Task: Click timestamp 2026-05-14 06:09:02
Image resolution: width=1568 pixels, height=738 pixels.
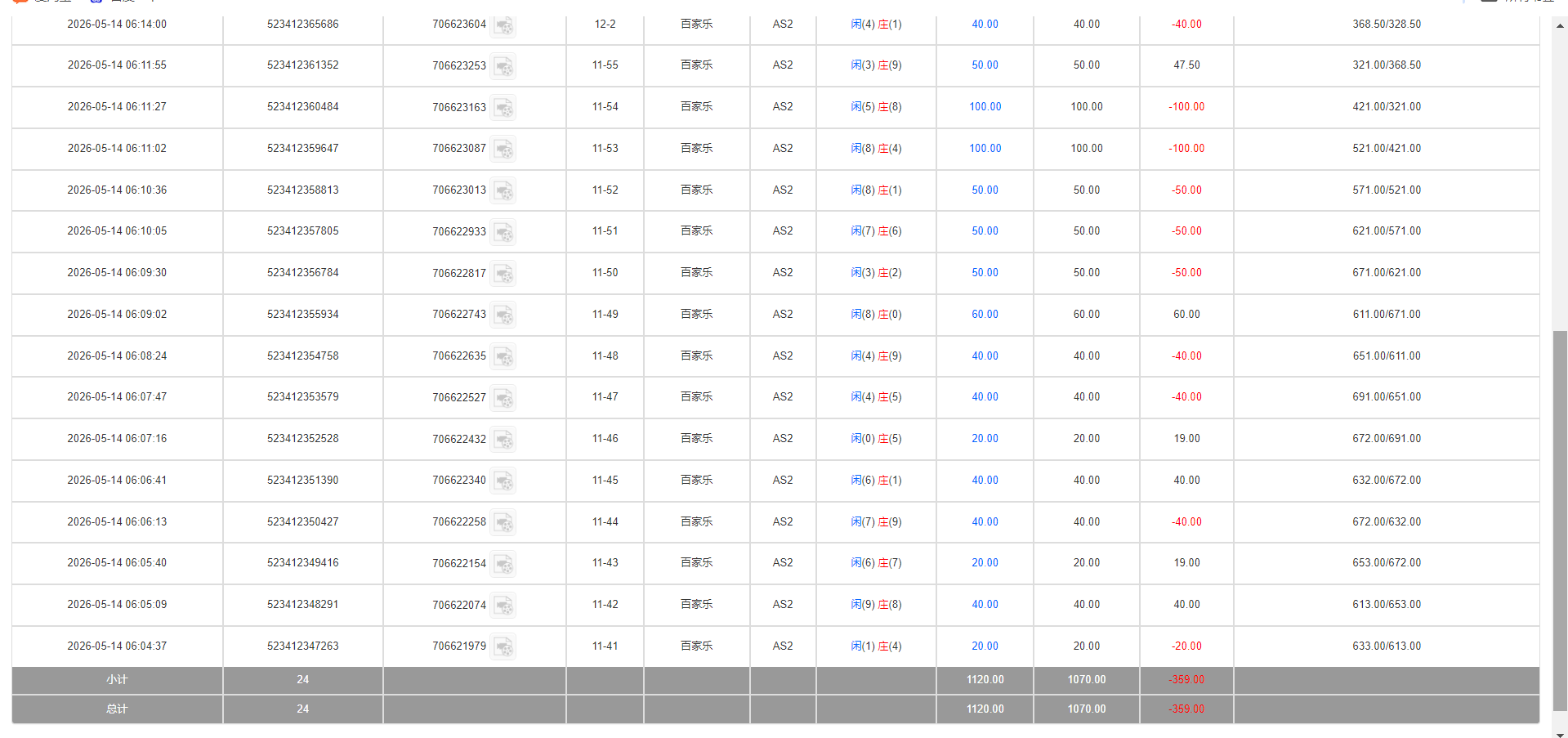Action: click(x=117, y=315)
